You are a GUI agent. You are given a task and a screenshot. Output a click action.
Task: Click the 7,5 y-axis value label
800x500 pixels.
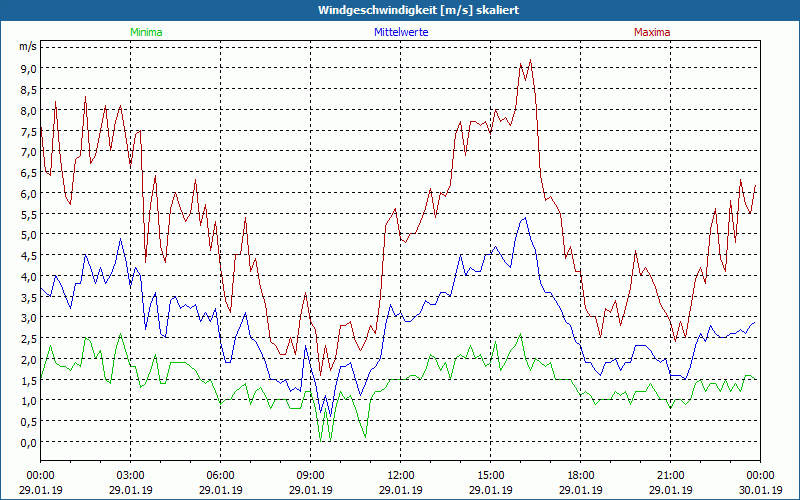tap(28, 131)
